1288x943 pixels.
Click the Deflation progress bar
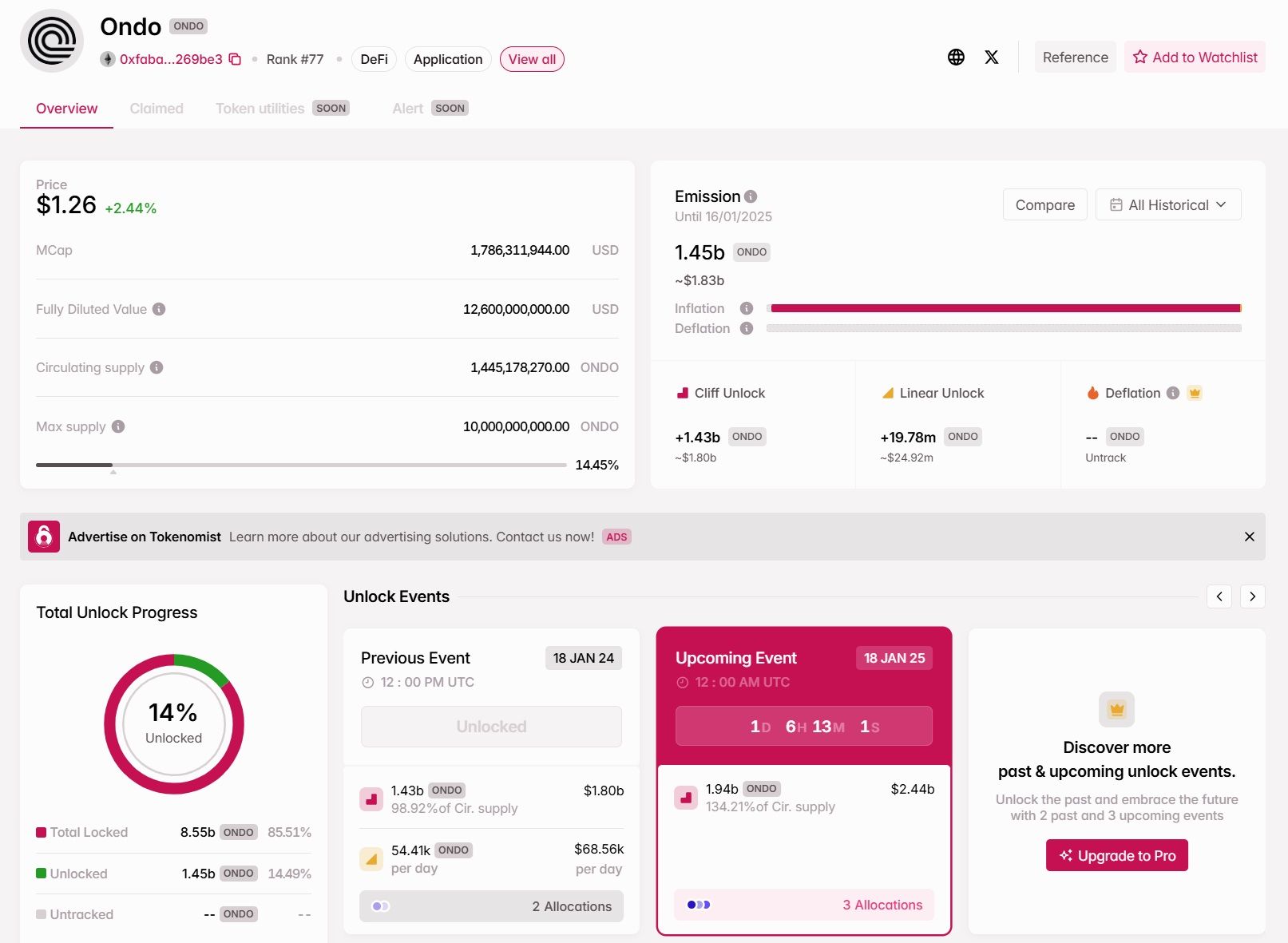coord(1004,328)
